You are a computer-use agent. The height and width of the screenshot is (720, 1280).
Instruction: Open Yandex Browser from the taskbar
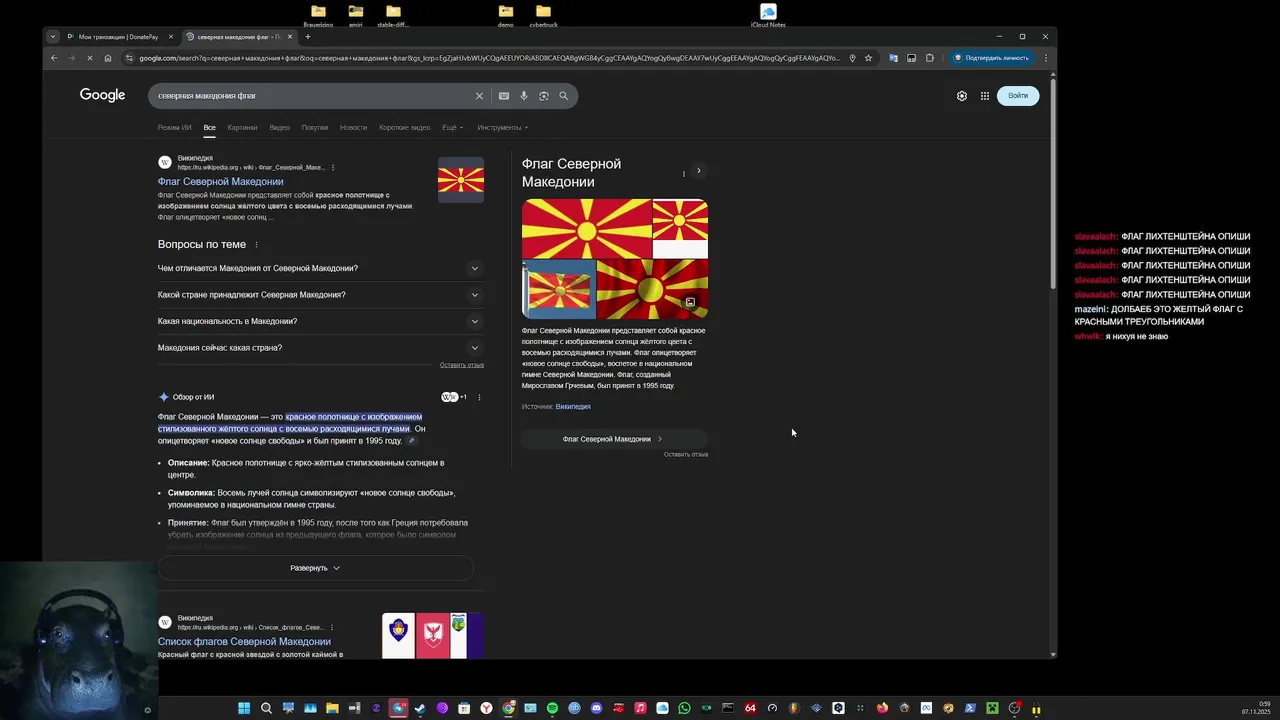(x=486, y=709)
